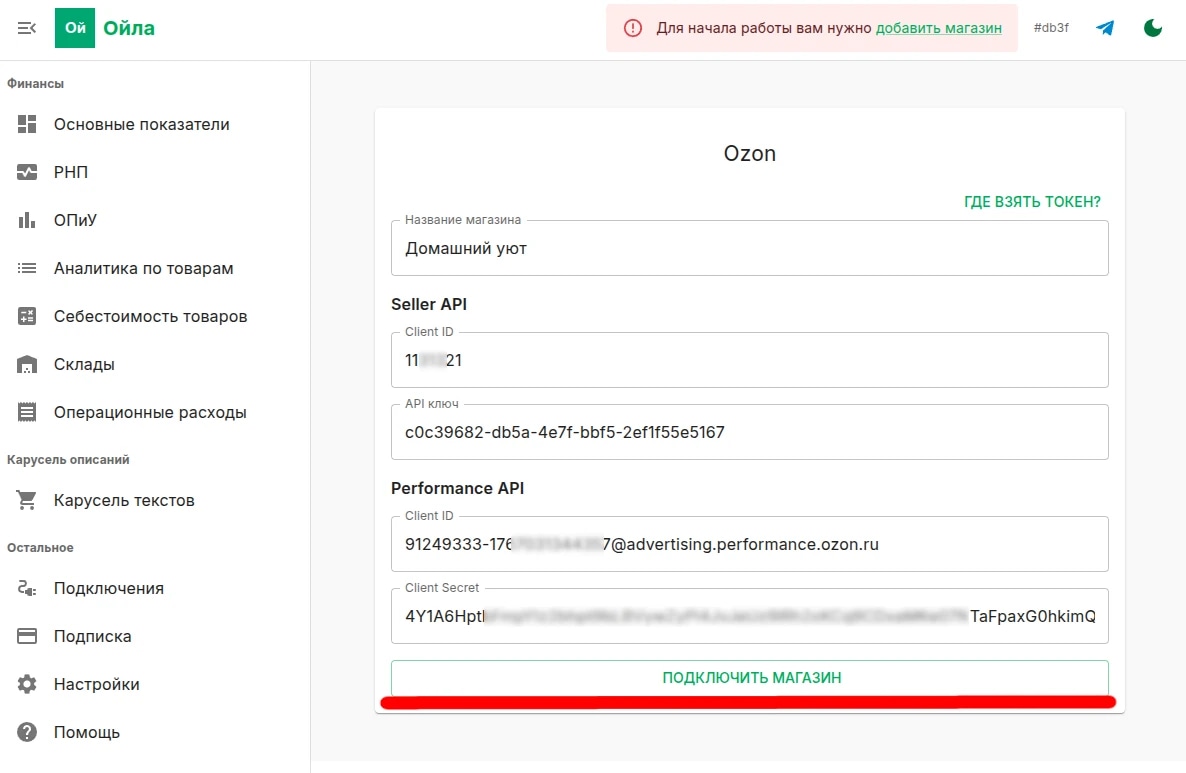Follow the добавить магазин link

[939, 28]
